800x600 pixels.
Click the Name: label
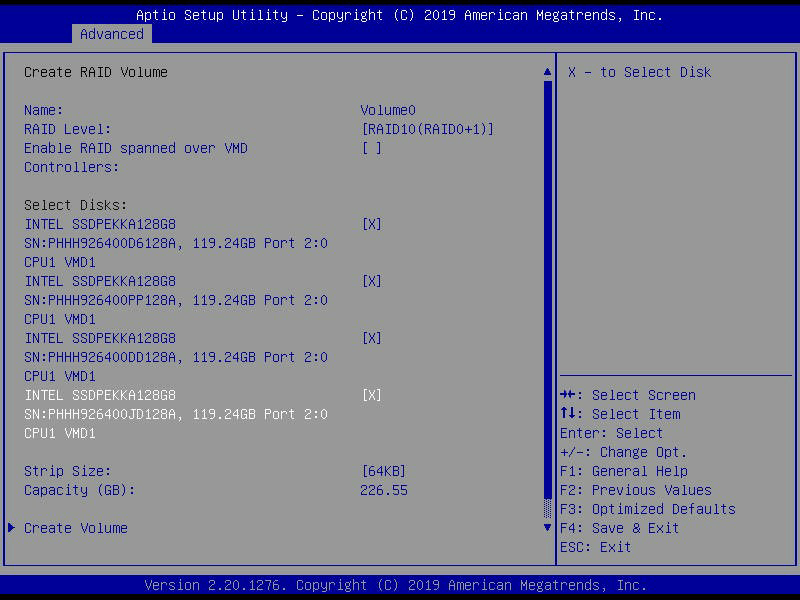[43, 110]
